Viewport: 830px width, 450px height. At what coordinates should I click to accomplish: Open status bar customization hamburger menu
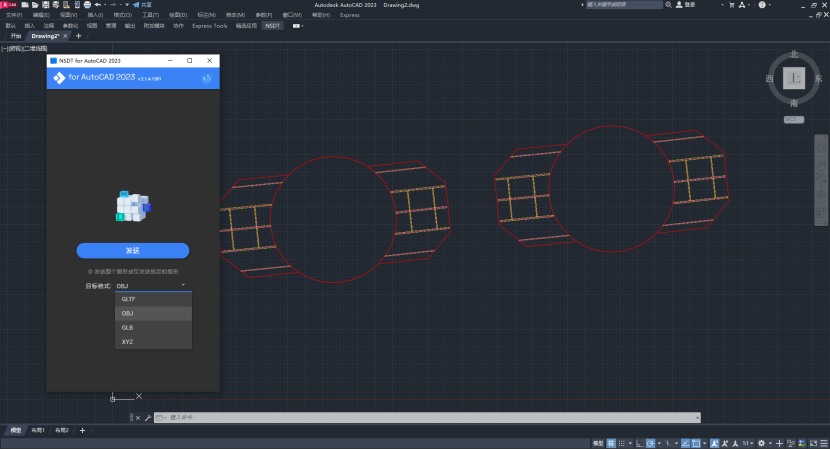[824, 444]
